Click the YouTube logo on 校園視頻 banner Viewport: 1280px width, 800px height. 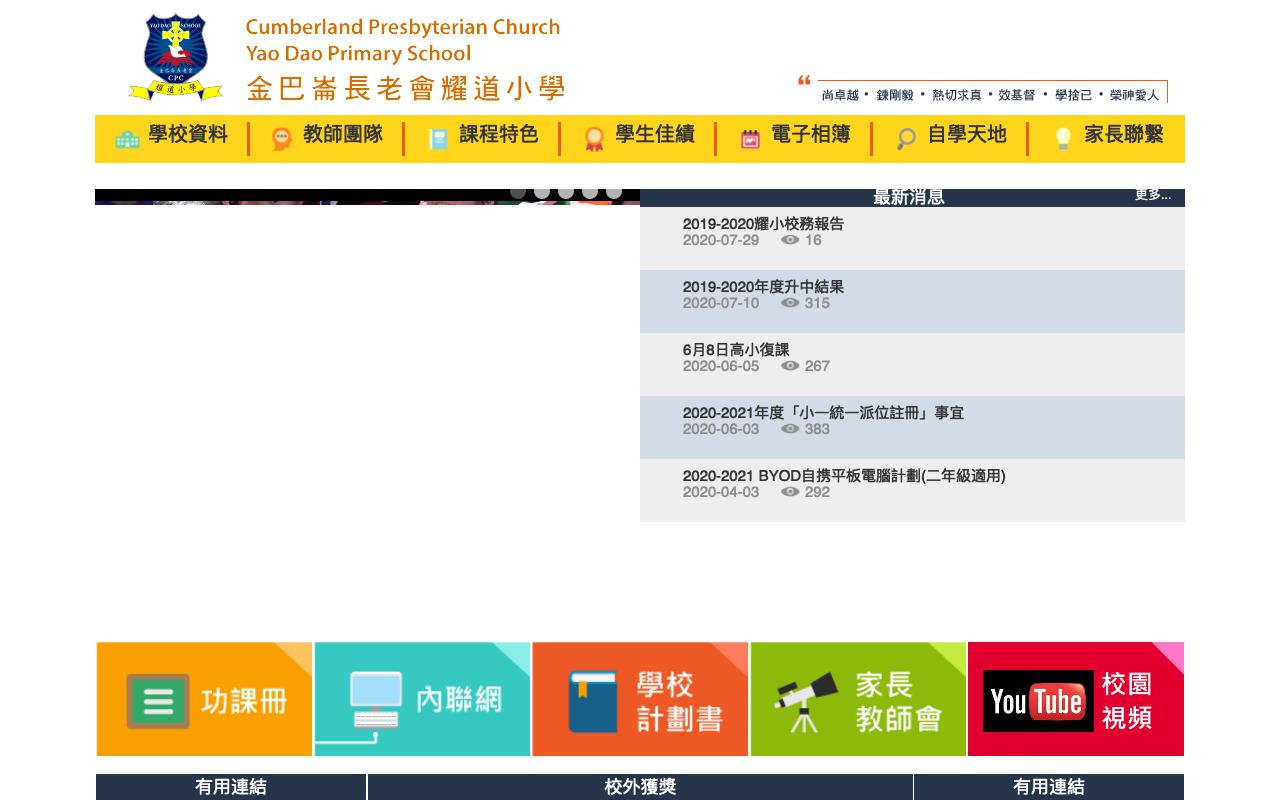point(1037,701)
